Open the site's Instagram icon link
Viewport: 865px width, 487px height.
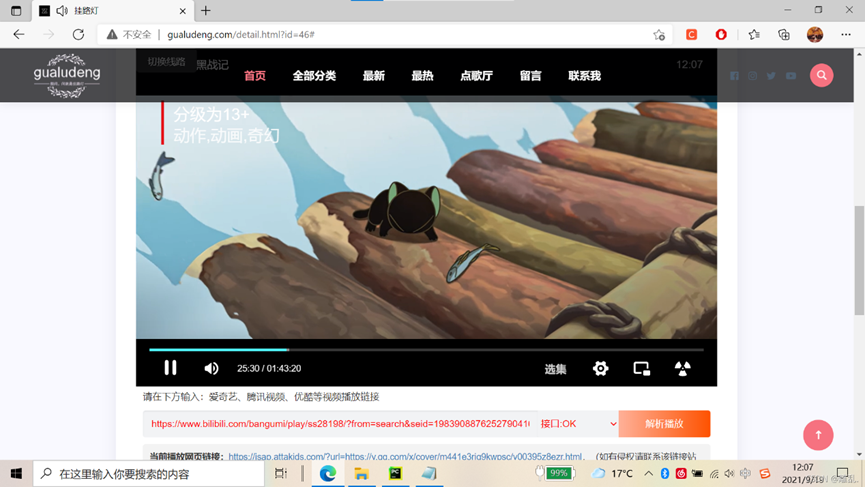752,76
